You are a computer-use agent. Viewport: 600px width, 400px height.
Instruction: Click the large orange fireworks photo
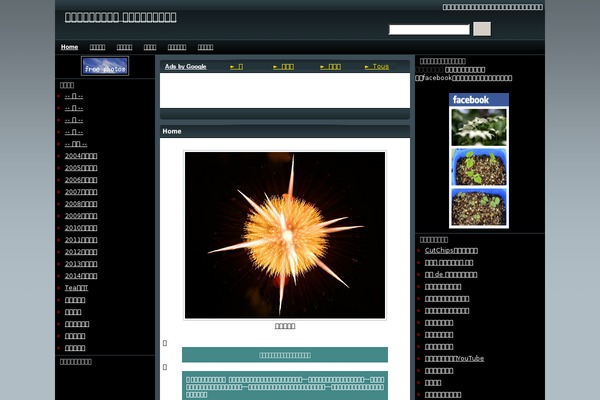click(x=285, y=235)
